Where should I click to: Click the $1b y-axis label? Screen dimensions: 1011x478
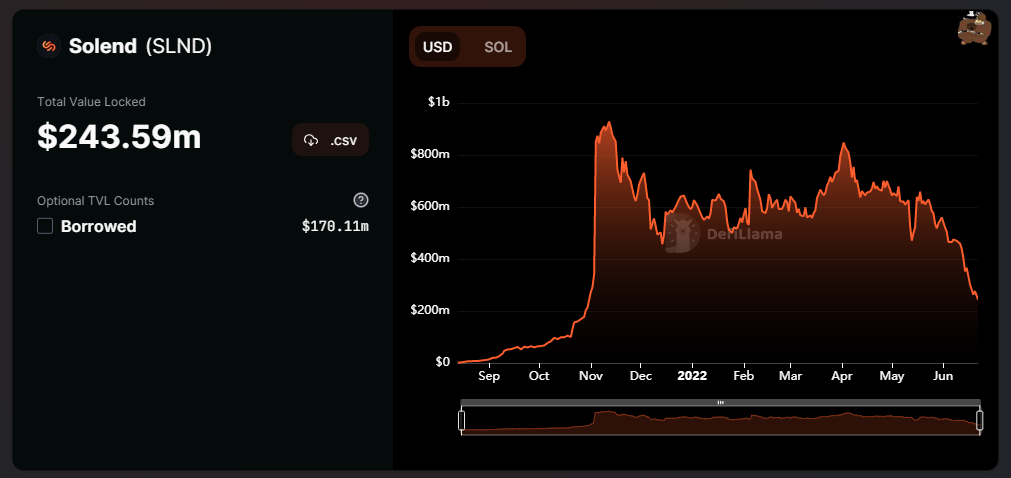[439, 103]
